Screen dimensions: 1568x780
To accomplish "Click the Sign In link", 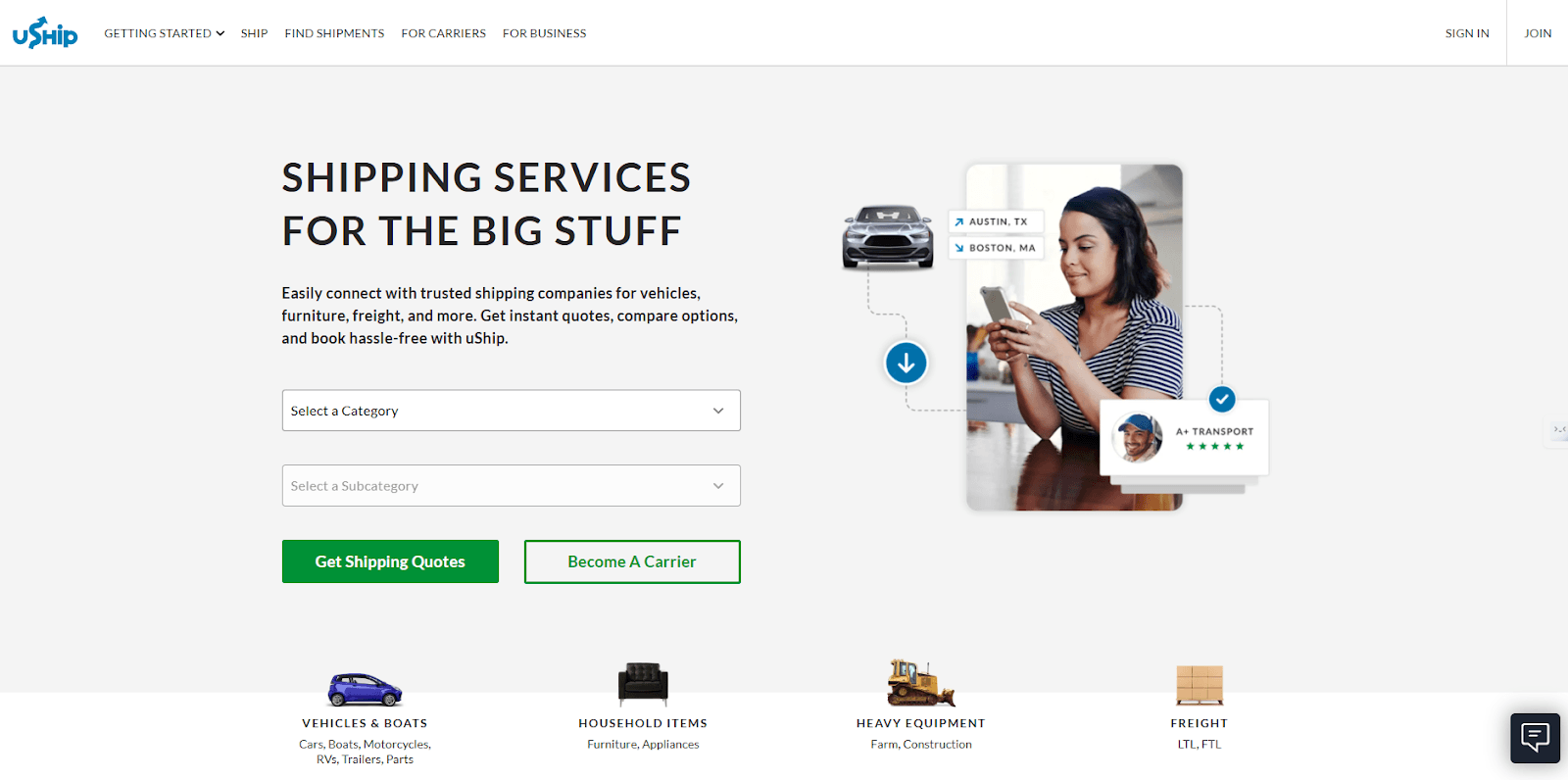I will click(1467, 33).
